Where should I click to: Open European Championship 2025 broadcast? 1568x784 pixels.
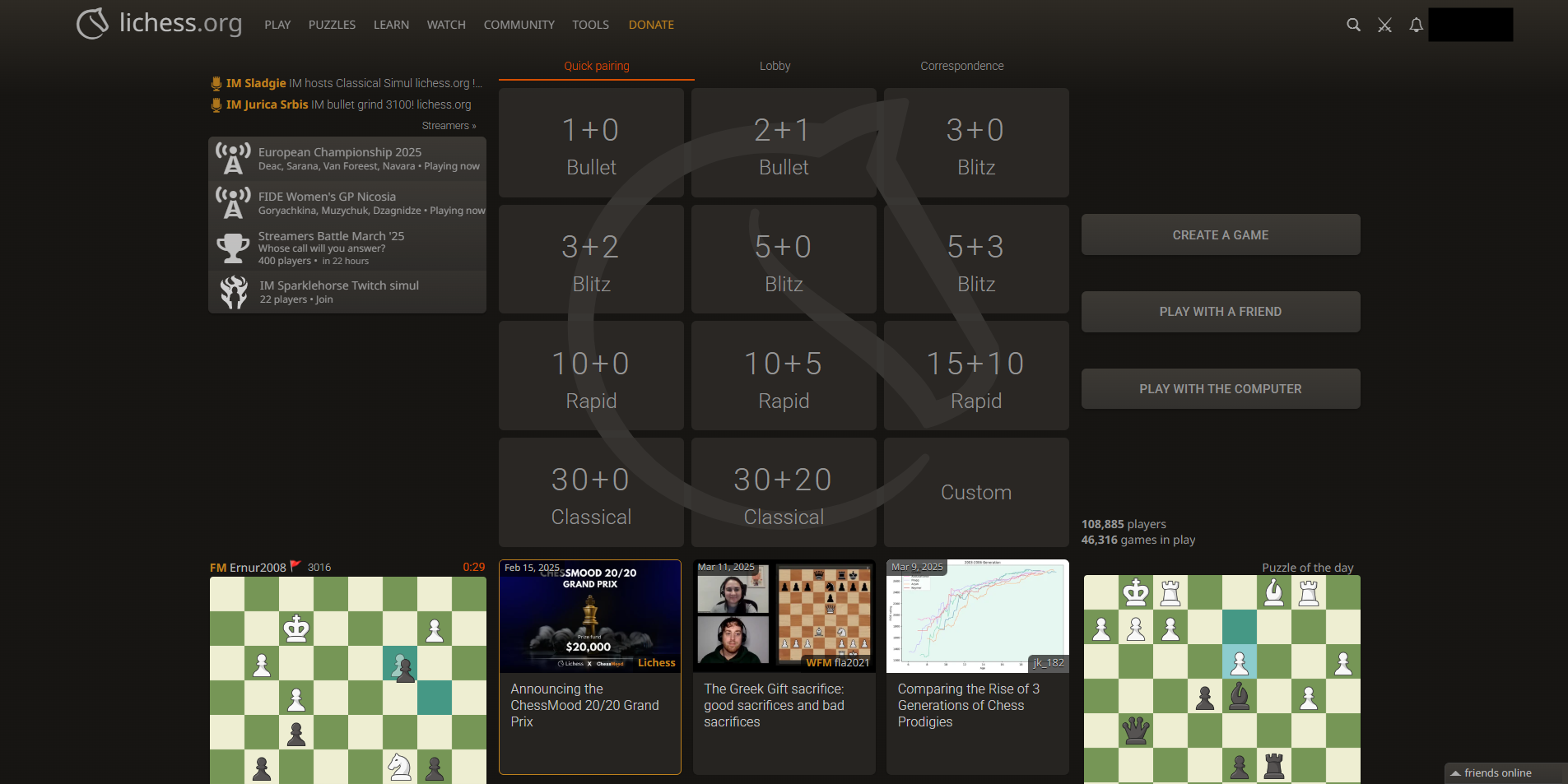(347, 159)
